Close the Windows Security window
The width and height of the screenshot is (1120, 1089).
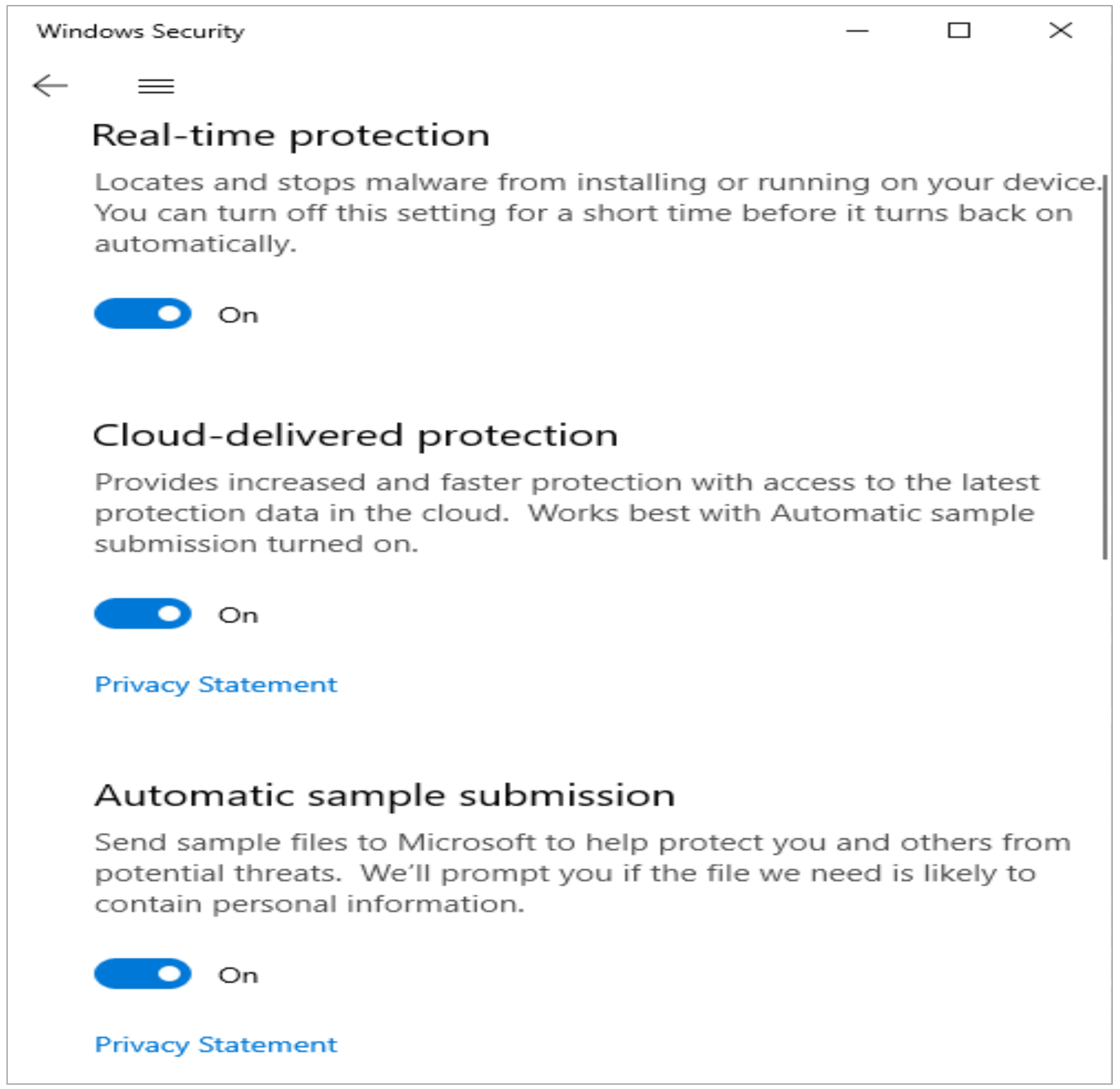point(1060,31)
